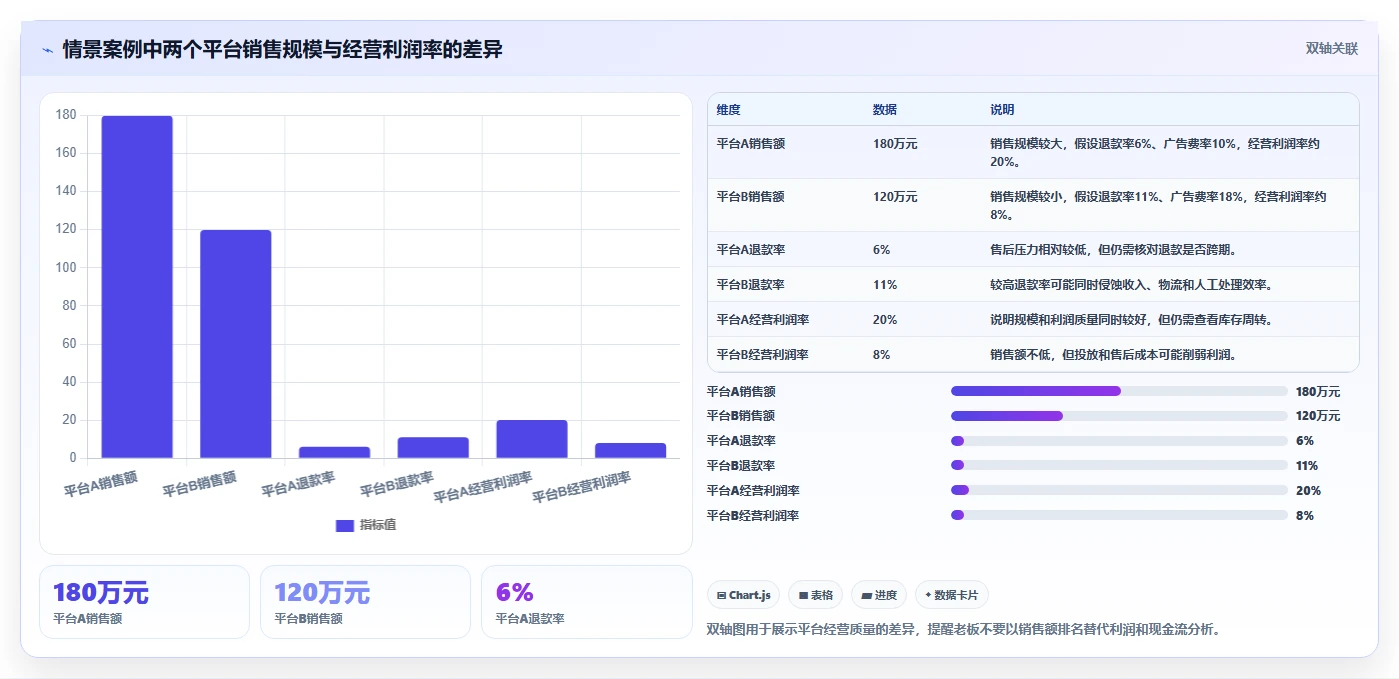Open the 120万元 平台B销售额 data card

(365, 602)
